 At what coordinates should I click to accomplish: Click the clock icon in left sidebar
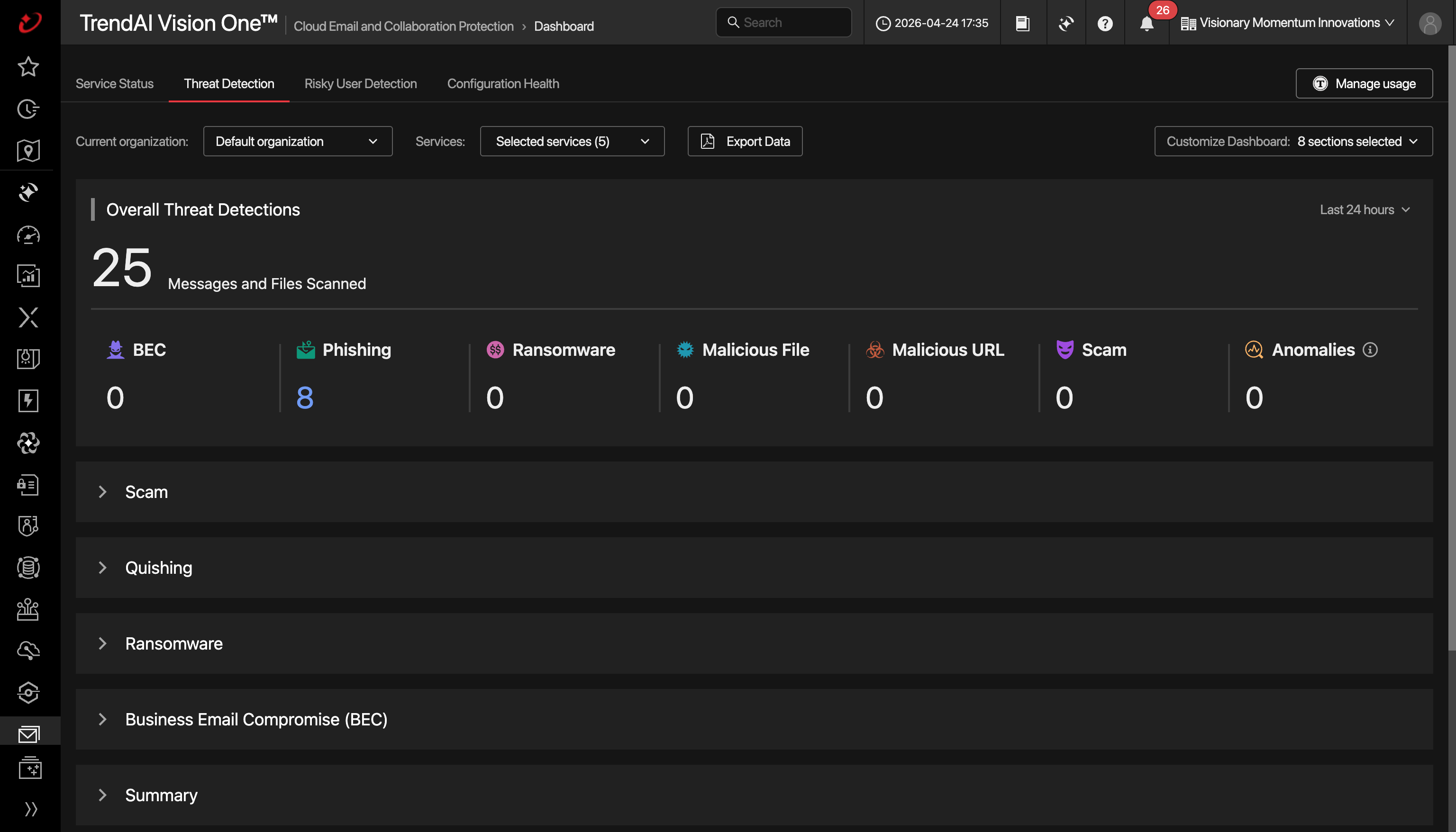coord(28,109)
